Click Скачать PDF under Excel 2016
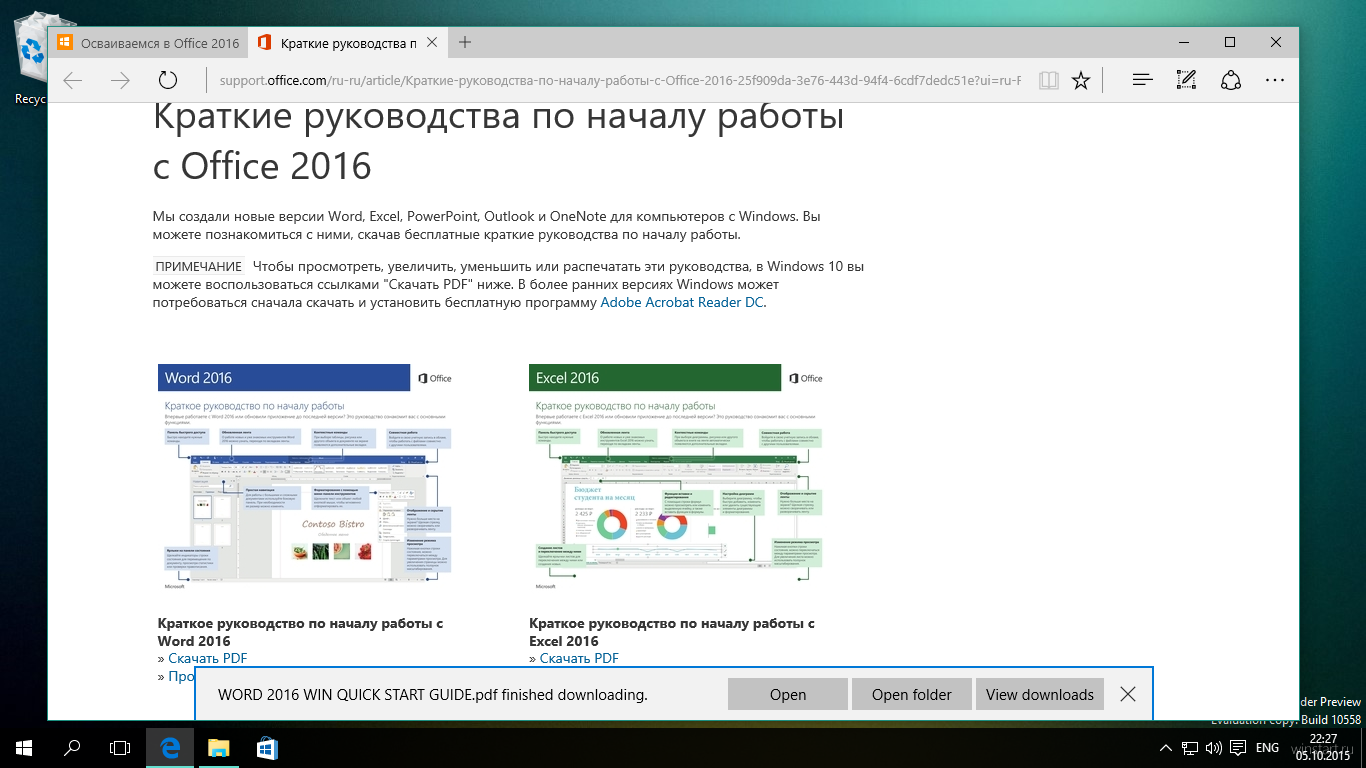 click(x=579, y=658)
